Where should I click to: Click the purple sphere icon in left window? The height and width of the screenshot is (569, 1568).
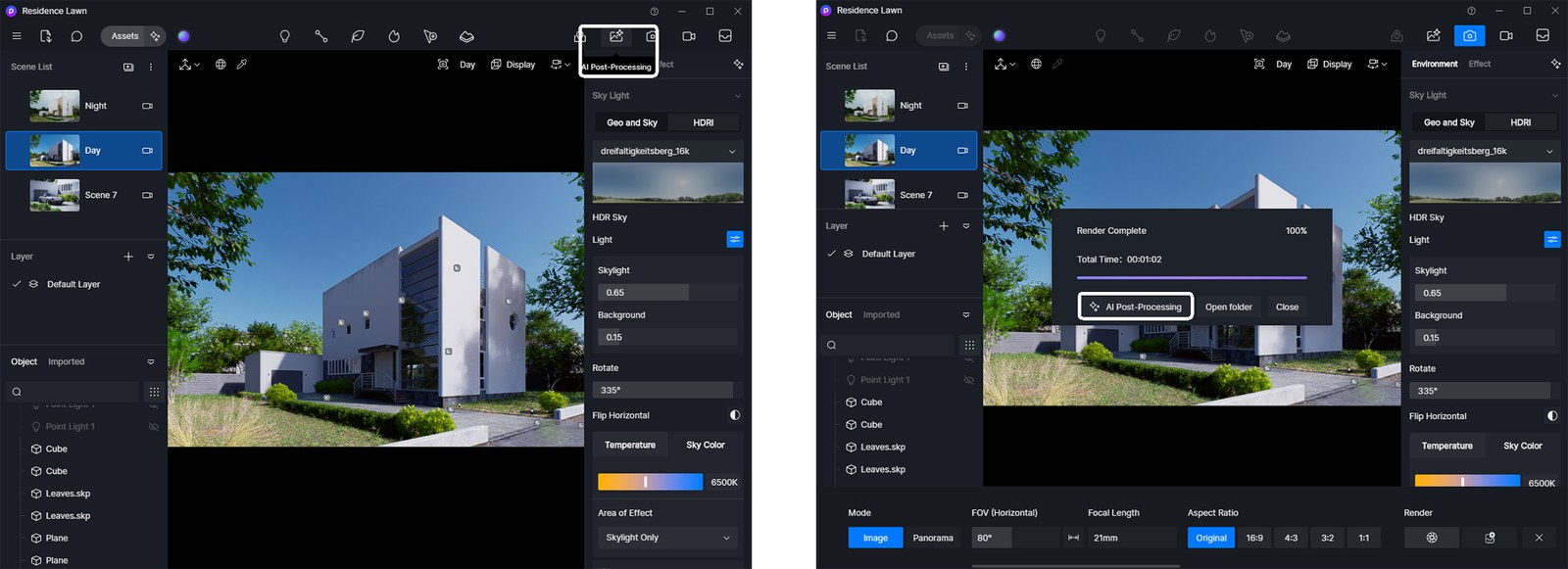pyautogui.click(x=183, y=36)
